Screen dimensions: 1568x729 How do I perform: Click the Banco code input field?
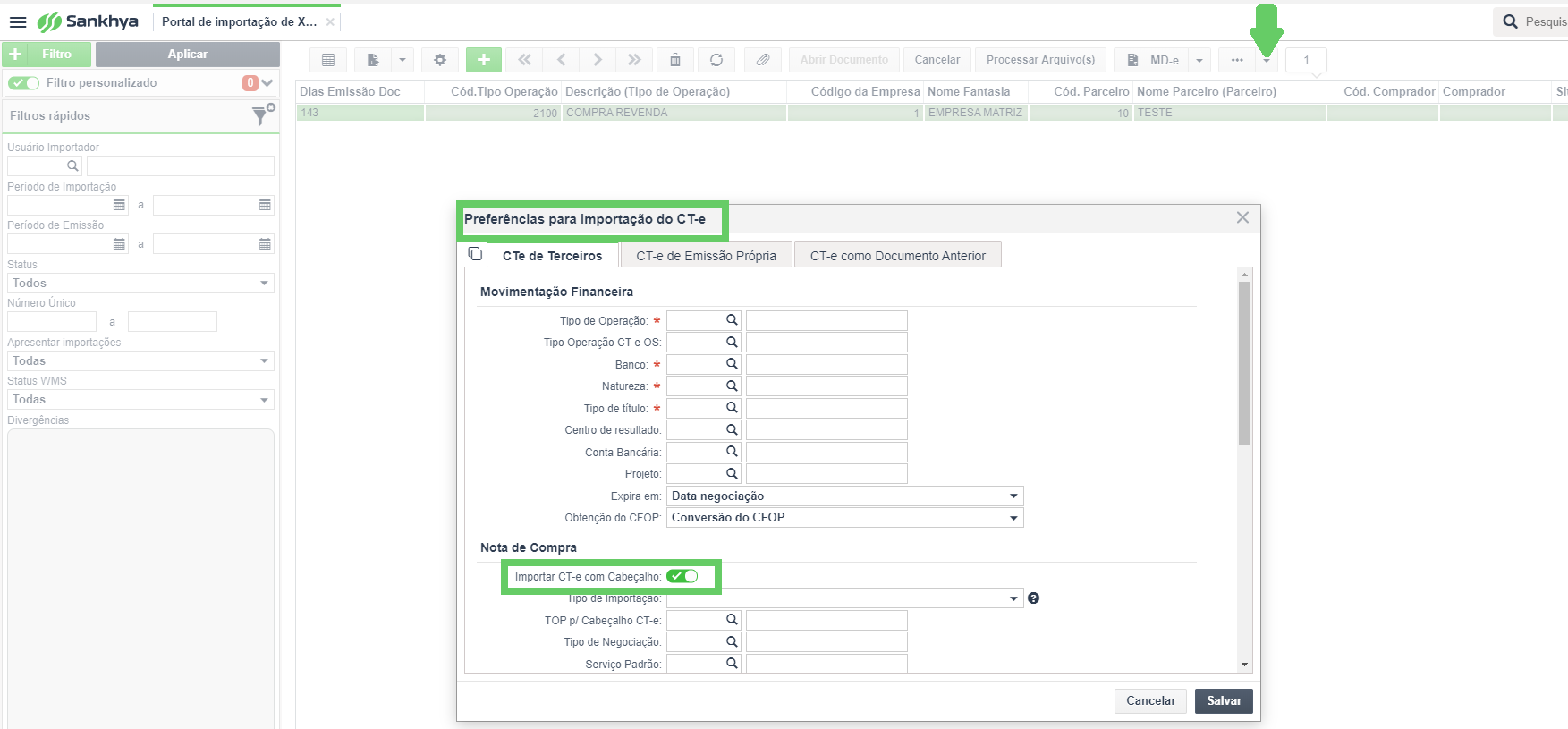click(x=694, y=364)
